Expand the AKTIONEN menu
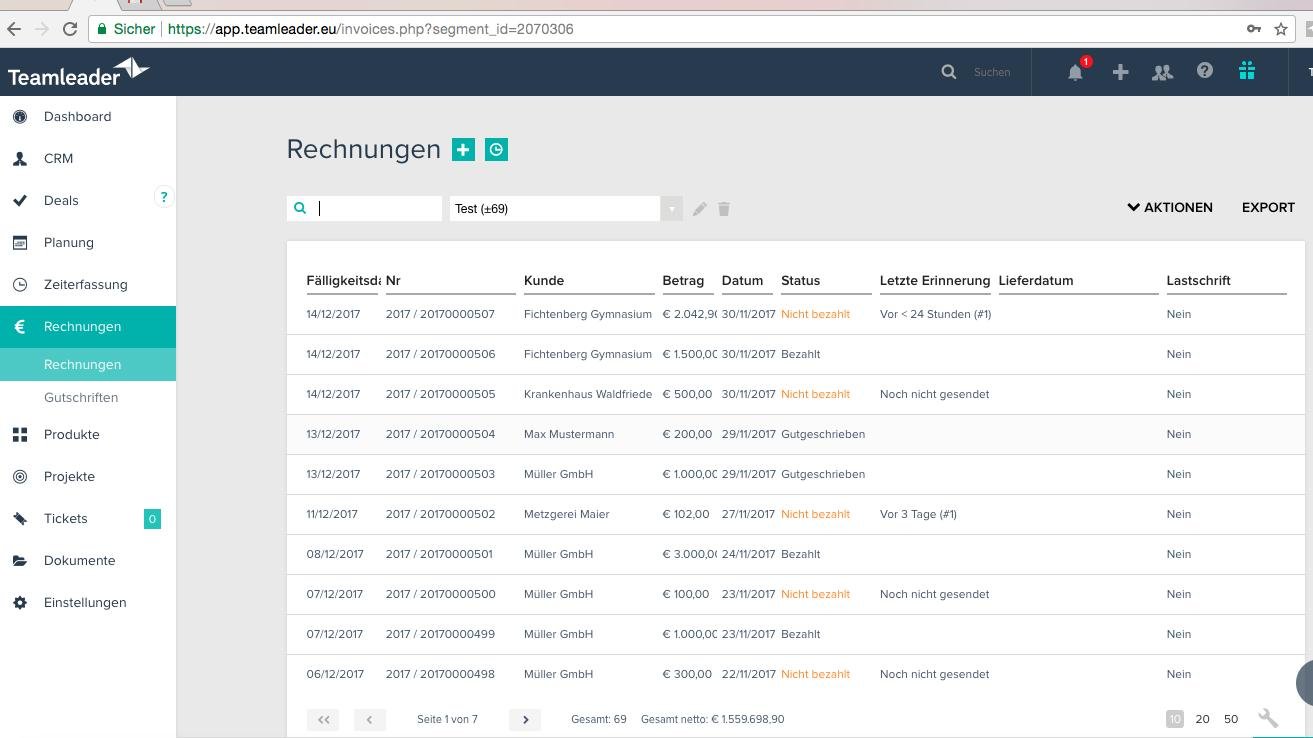 [1170, 207]
